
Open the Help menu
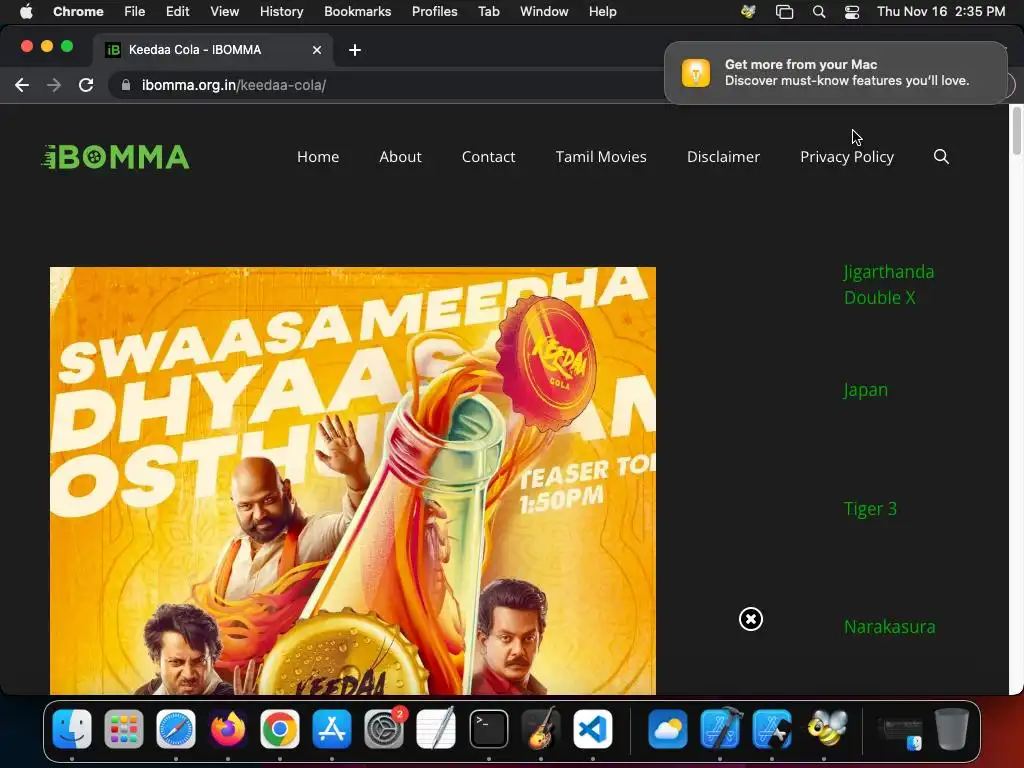[x=602, y=12]
